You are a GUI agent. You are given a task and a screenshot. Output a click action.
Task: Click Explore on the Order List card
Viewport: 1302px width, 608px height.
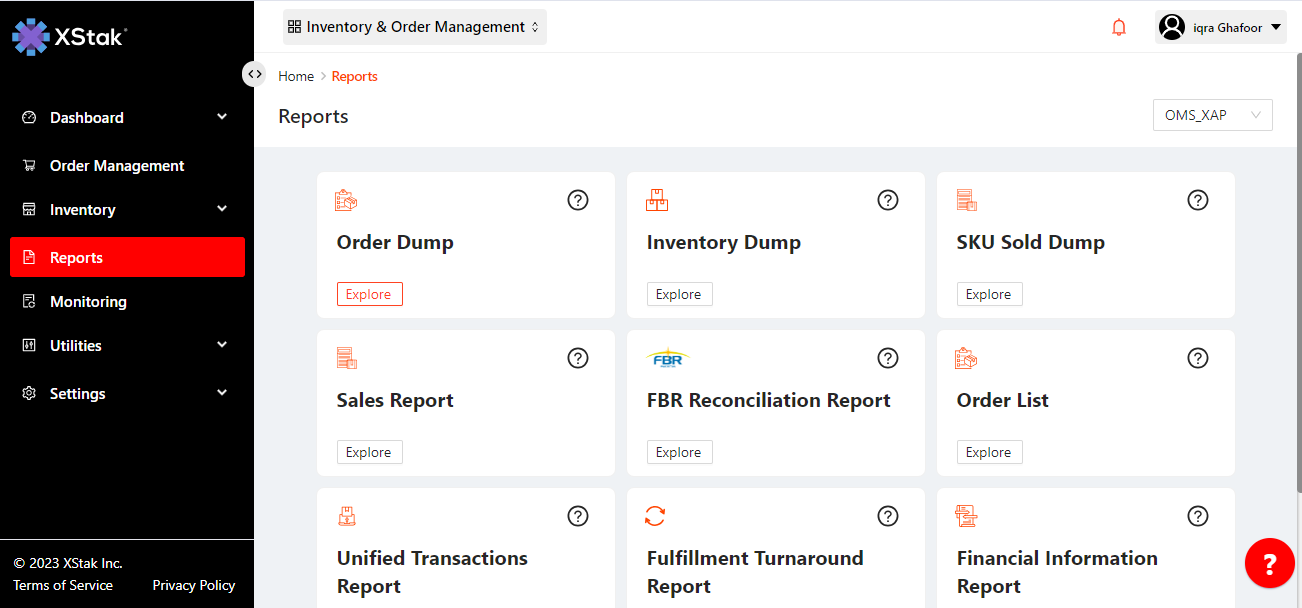pyautogui.click(x=989, y=452)
